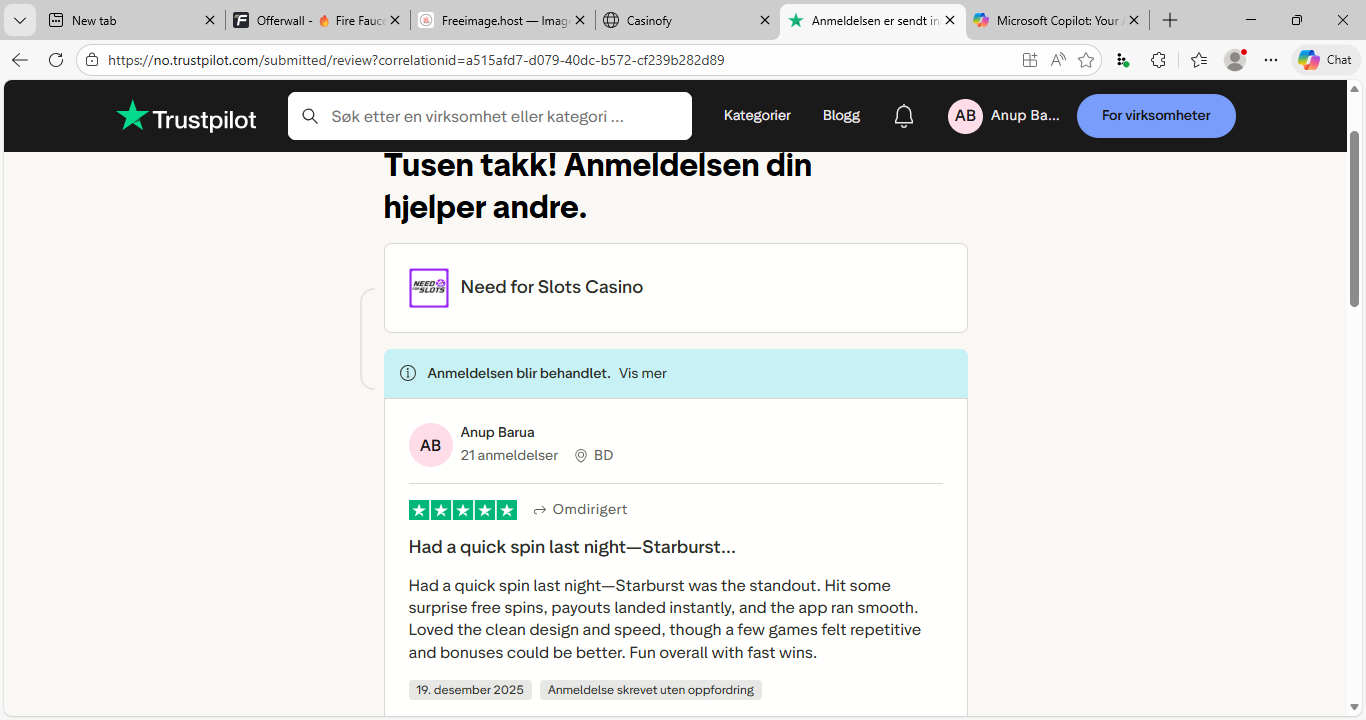Image resolution: width=1366 pixels, height=720 pixels.
Task: Minimize the browser window
Action: [x=1251, y=20]
